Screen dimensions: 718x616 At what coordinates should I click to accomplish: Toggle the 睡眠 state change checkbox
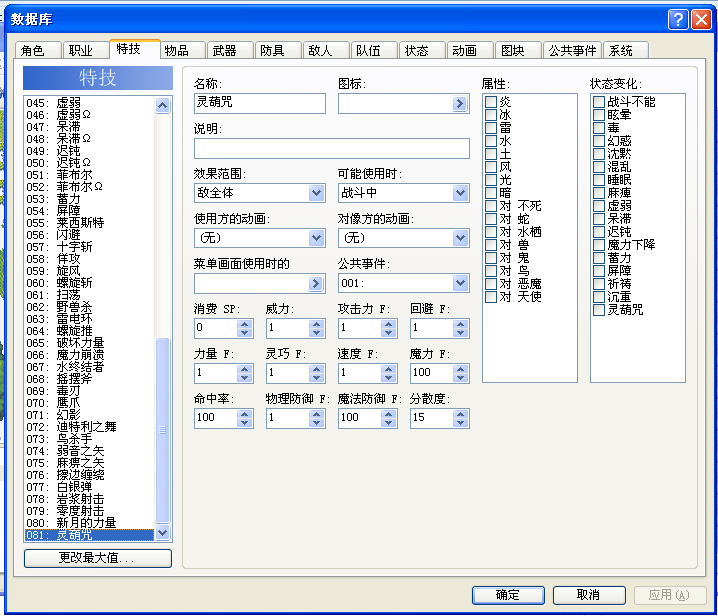click(x=599, y=180)
